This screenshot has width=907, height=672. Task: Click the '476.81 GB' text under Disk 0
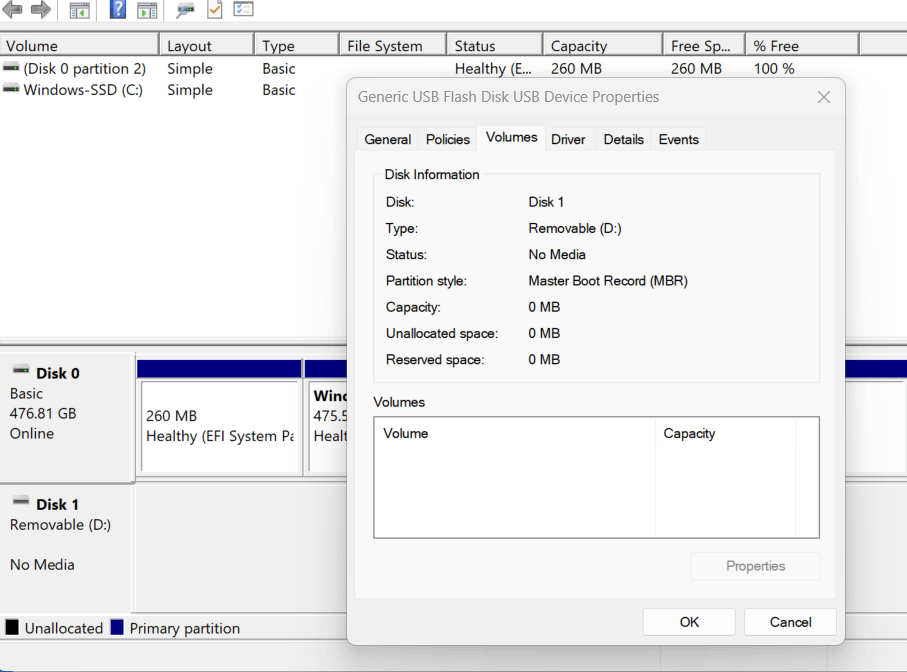[x=43, y=413]
